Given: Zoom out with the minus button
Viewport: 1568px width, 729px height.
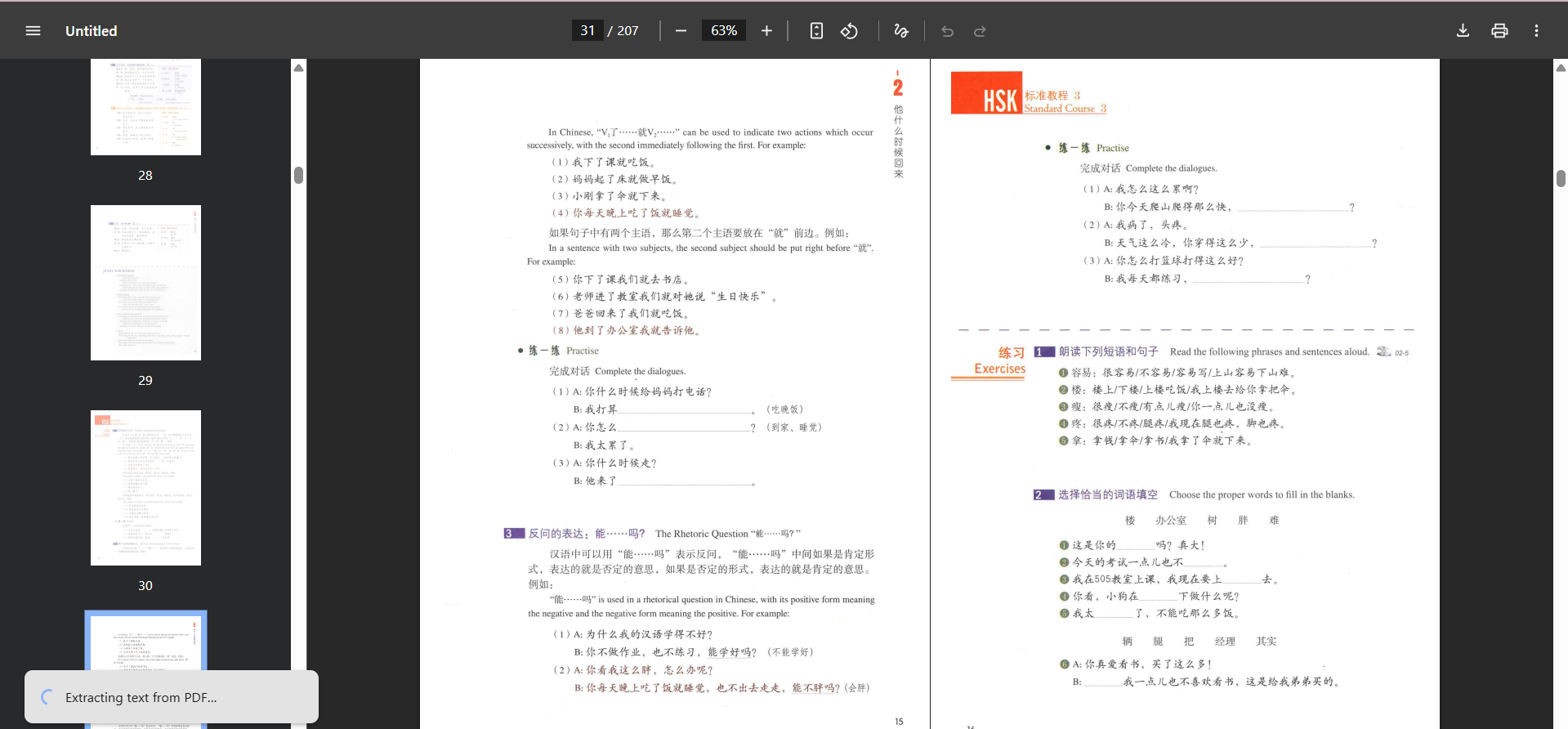Looking at the screenshot, I should click(681, 31).
